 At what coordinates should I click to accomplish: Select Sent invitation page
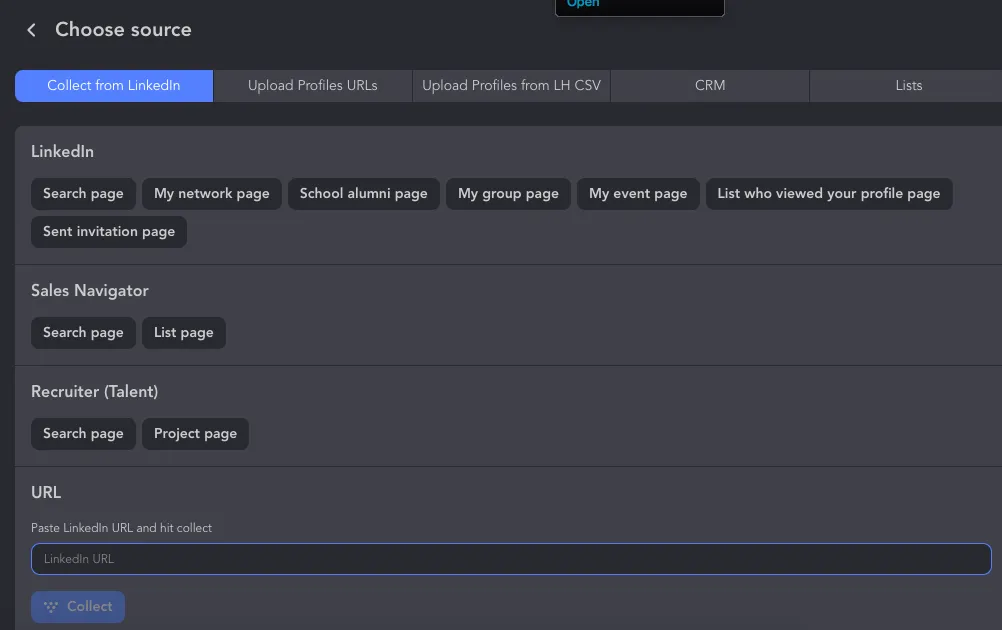click(109, 232)
